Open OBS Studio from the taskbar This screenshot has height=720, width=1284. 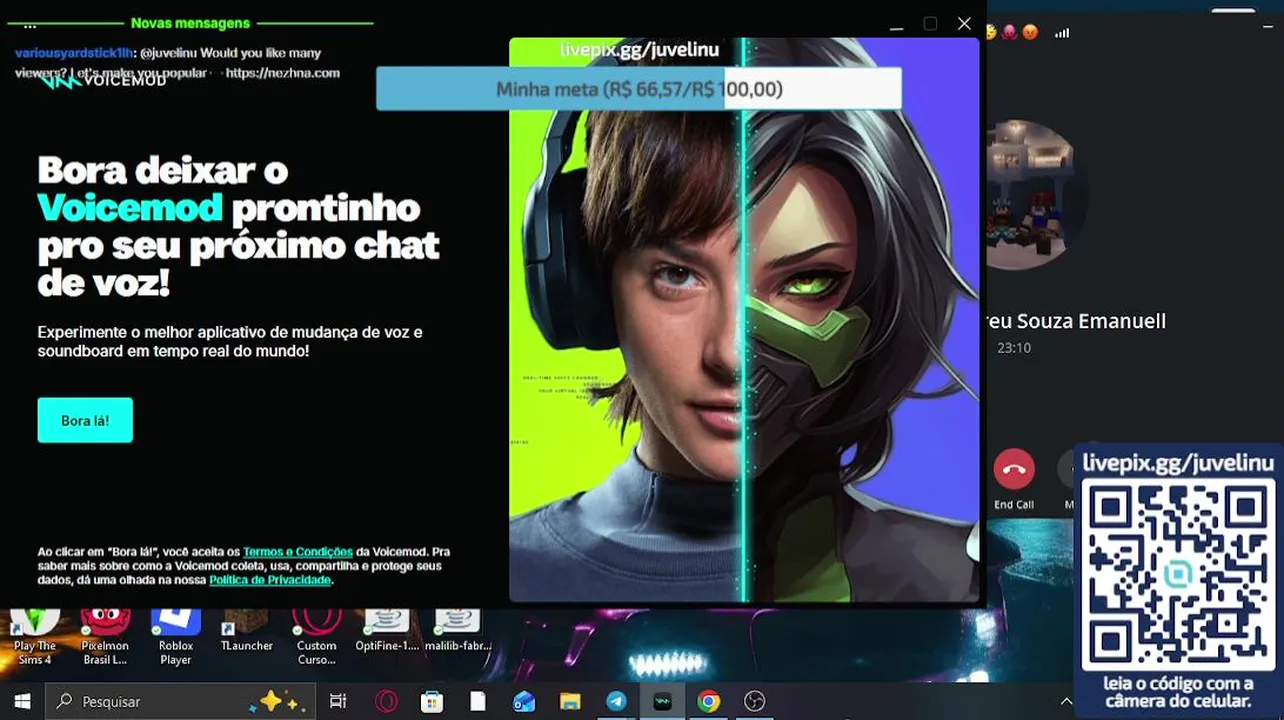click(754, 701)
